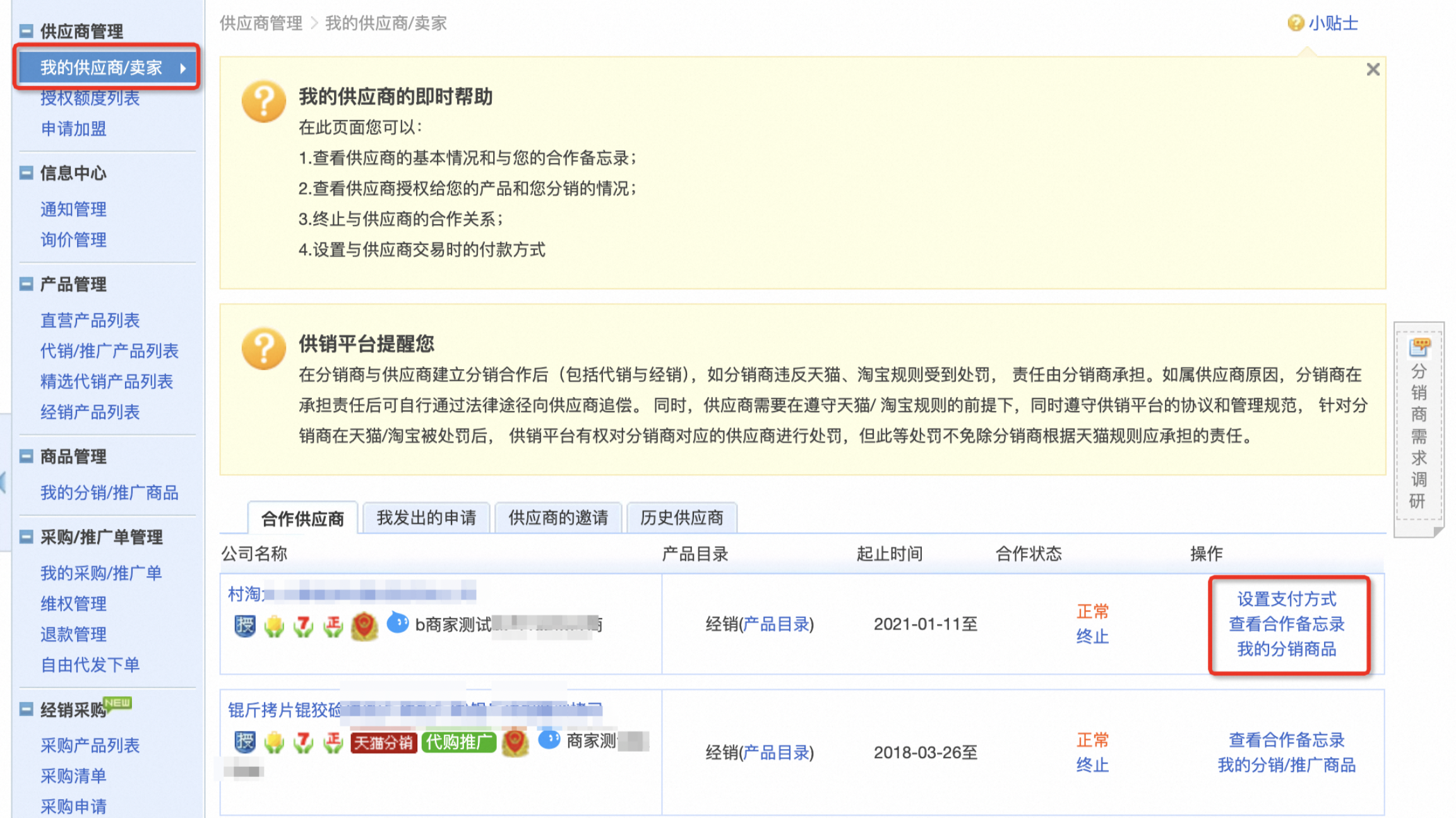Open 精选代销产品列表 in sidebar
The height and width of the screenshot is (818, 1456).
(107, 381)
